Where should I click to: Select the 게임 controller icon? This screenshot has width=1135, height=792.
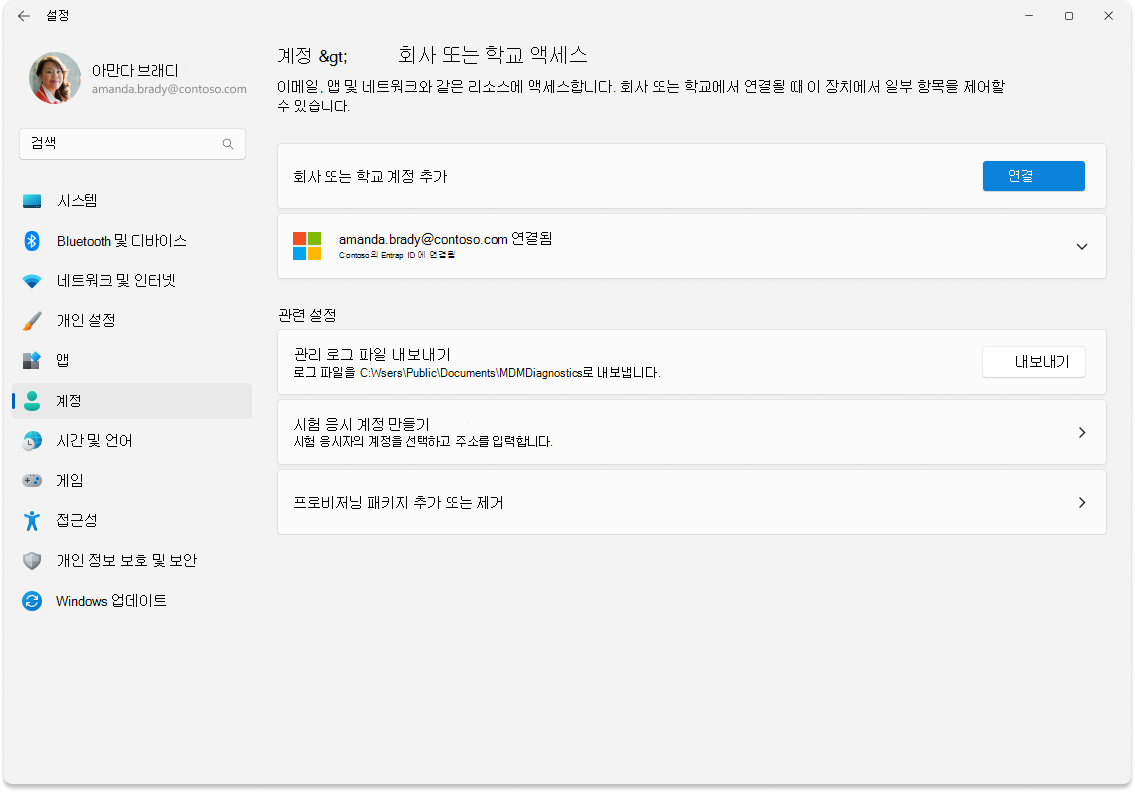tap(30, 480)
